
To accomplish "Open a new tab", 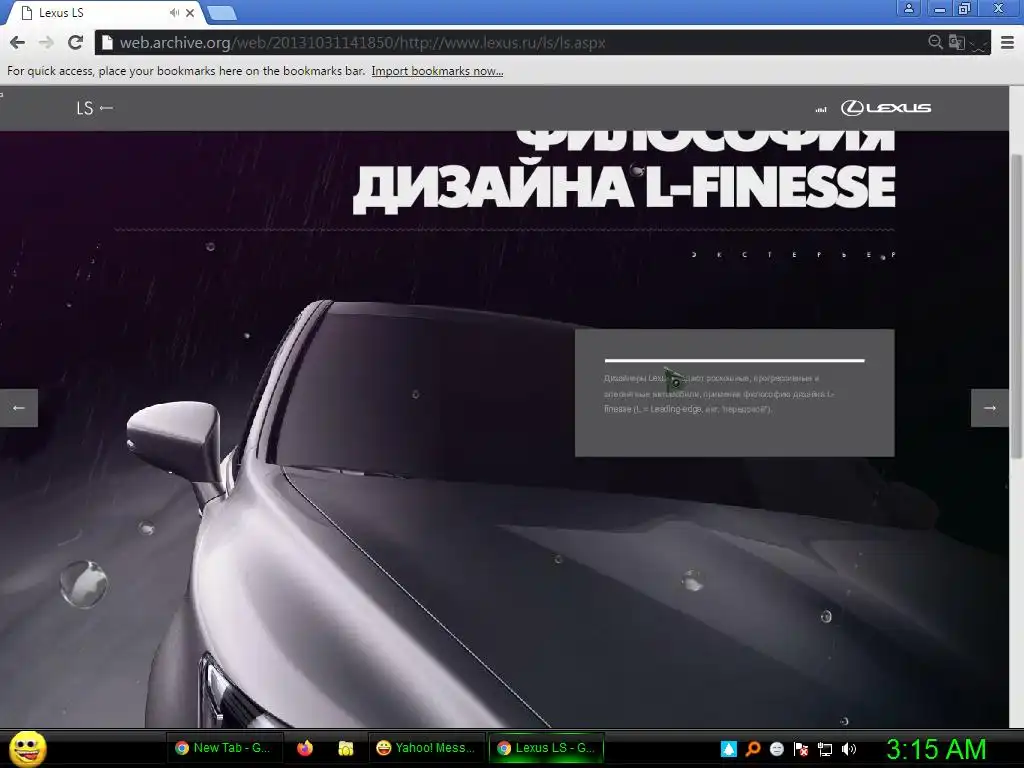I will [222, 13].
